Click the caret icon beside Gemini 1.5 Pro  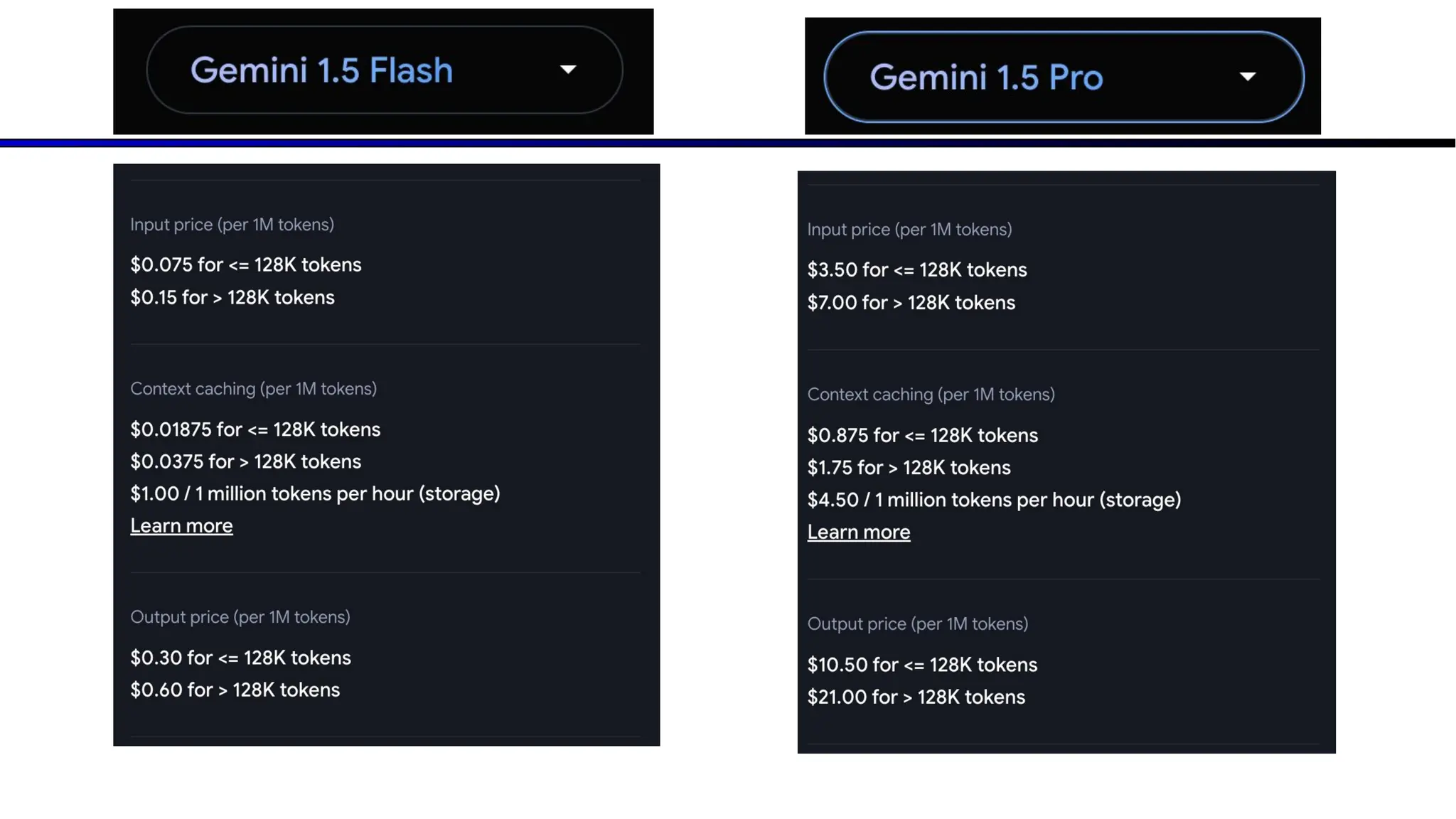pos(1247,77)
